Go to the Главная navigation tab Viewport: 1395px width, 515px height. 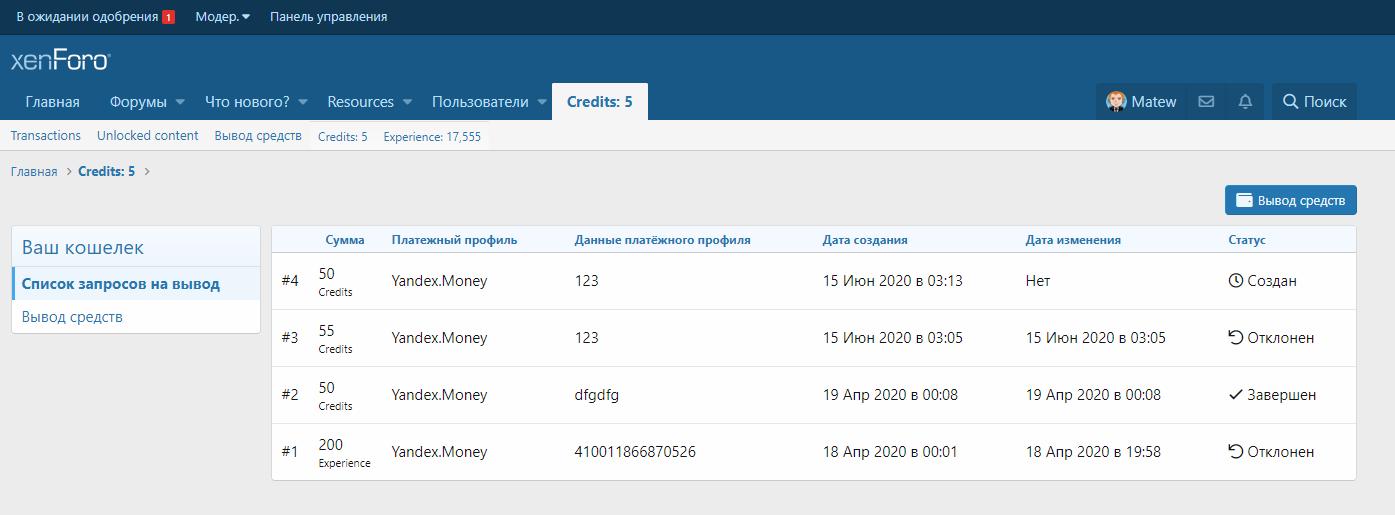point(53,102)
